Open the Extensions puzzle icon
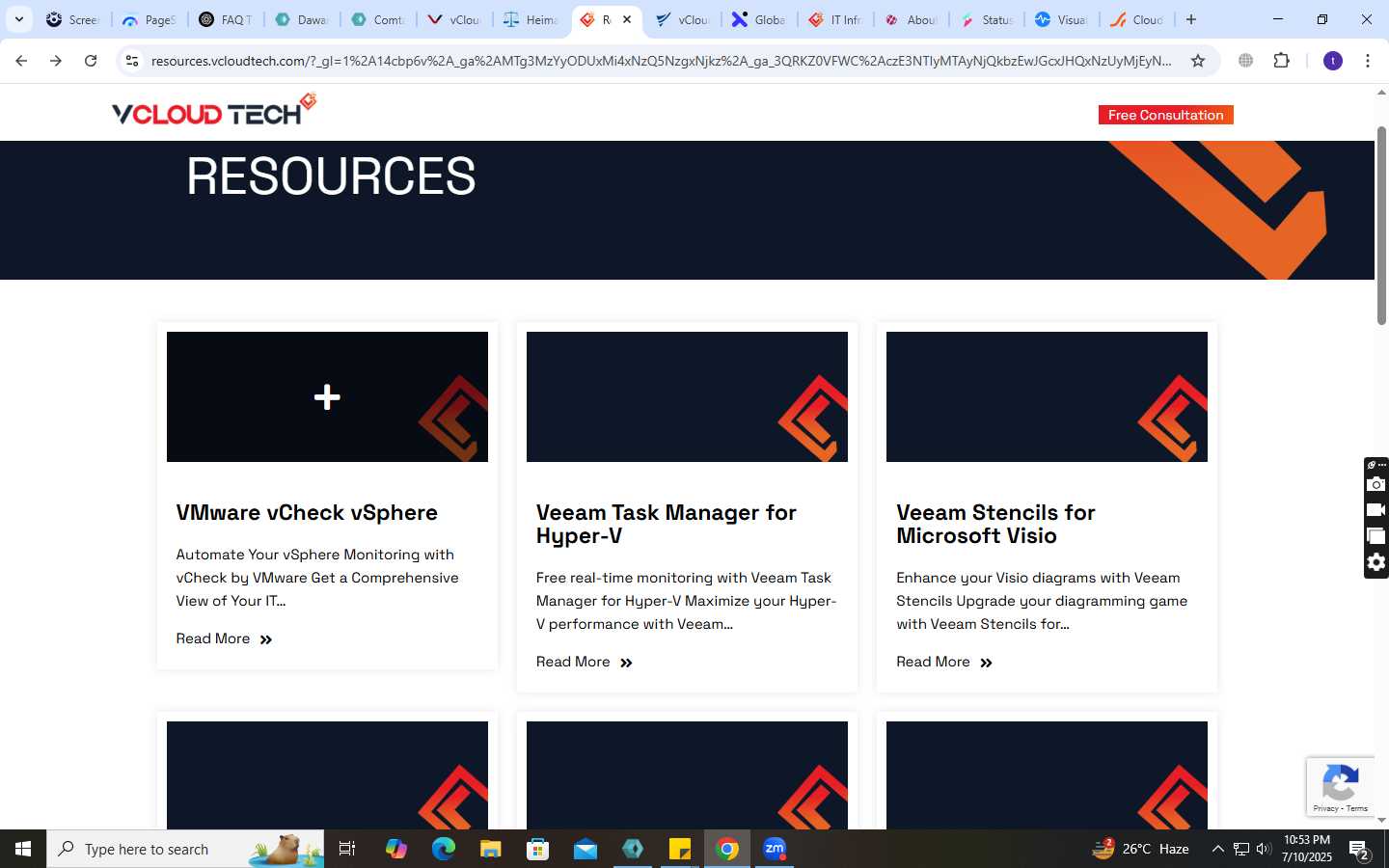This screenshot has height=868, width=1389. 1281,61
